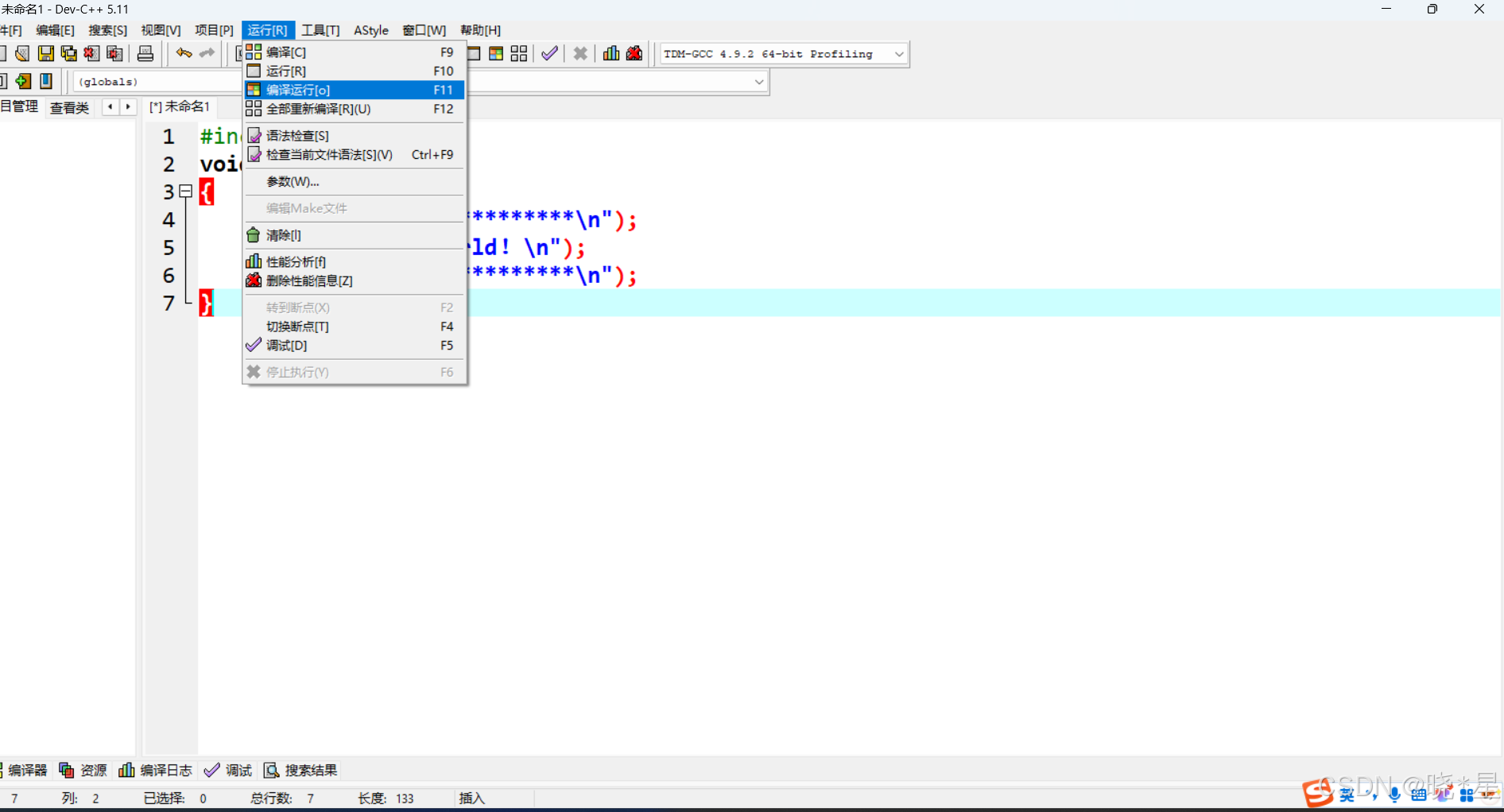This screenshot has height=812, width=1504.
Task: Open the 编译日志 bottom panel tab
Action: (x=156, y=770)
